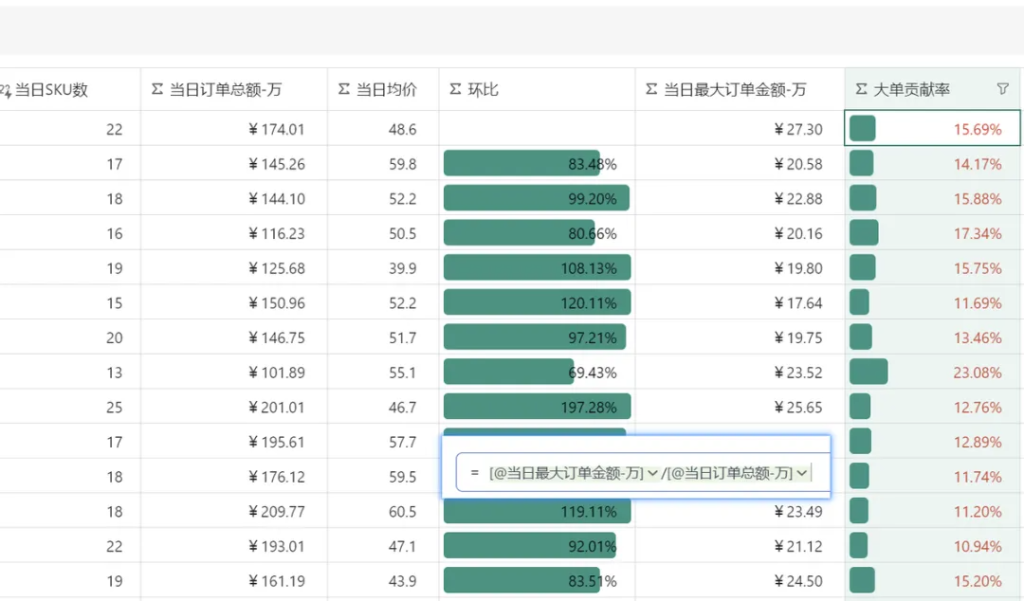Click the formula input field
The height and width of the screenshot is (601, 1024).
click(643, 472)
